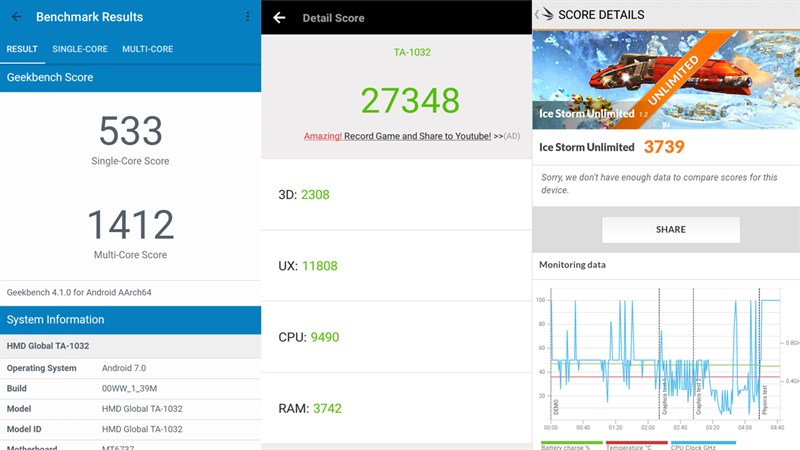Open the Ice Storm Unlimited banner image

click(x=666, y=80)
